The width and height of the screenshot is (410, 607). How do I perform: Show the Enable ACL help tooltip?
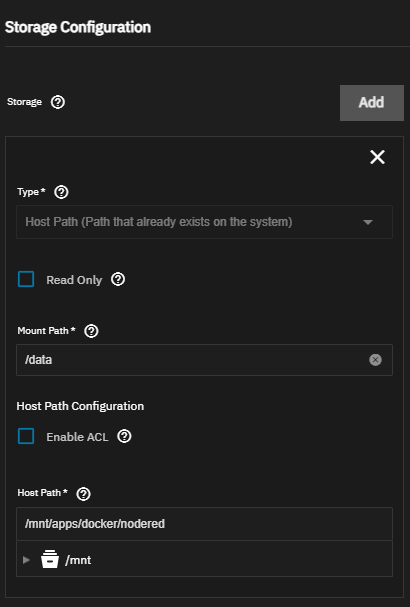pos(124,436)
